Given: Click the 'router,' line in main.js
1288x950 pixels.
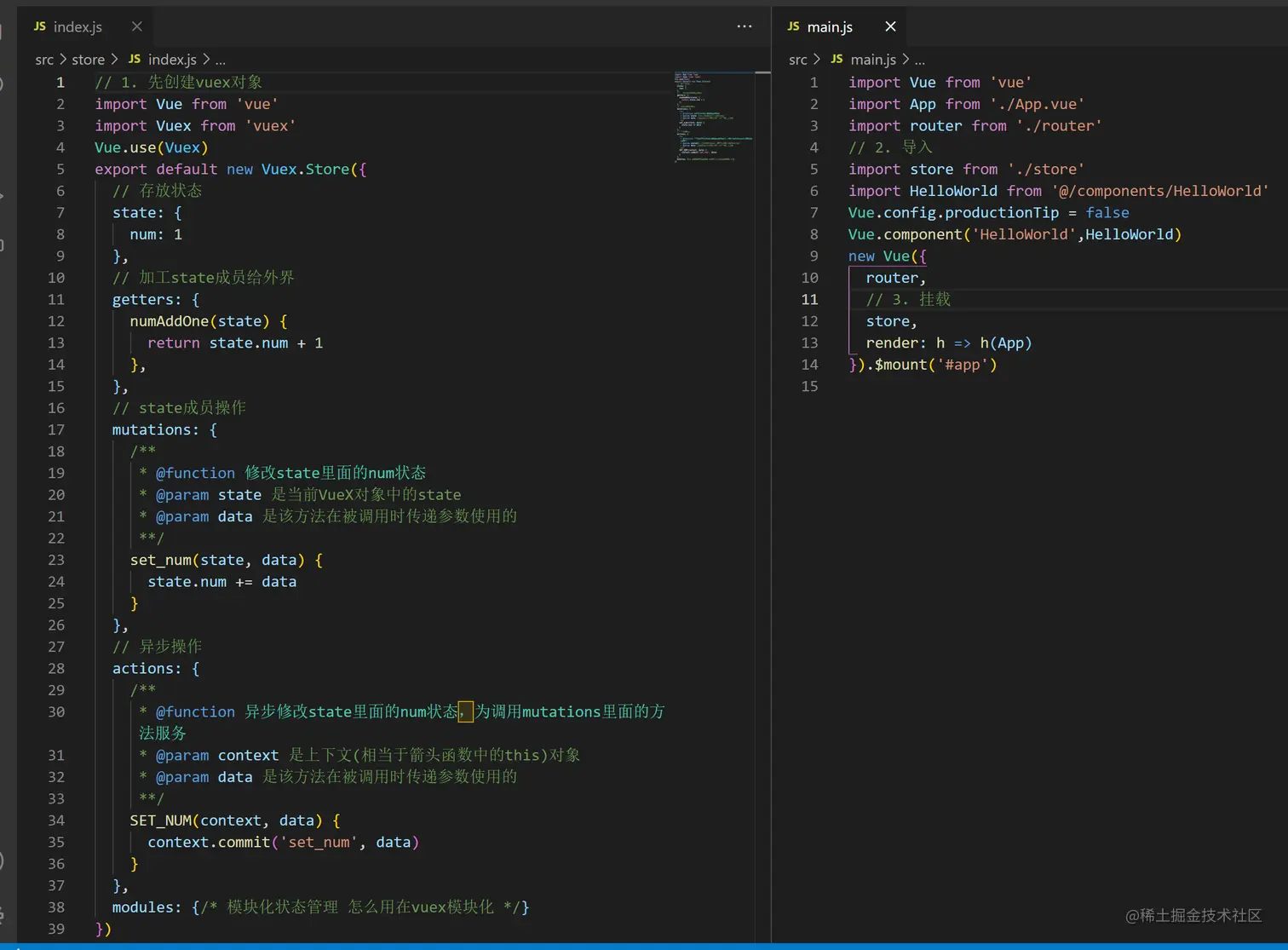Looking at the screenshot, I should tap(896, 278).
